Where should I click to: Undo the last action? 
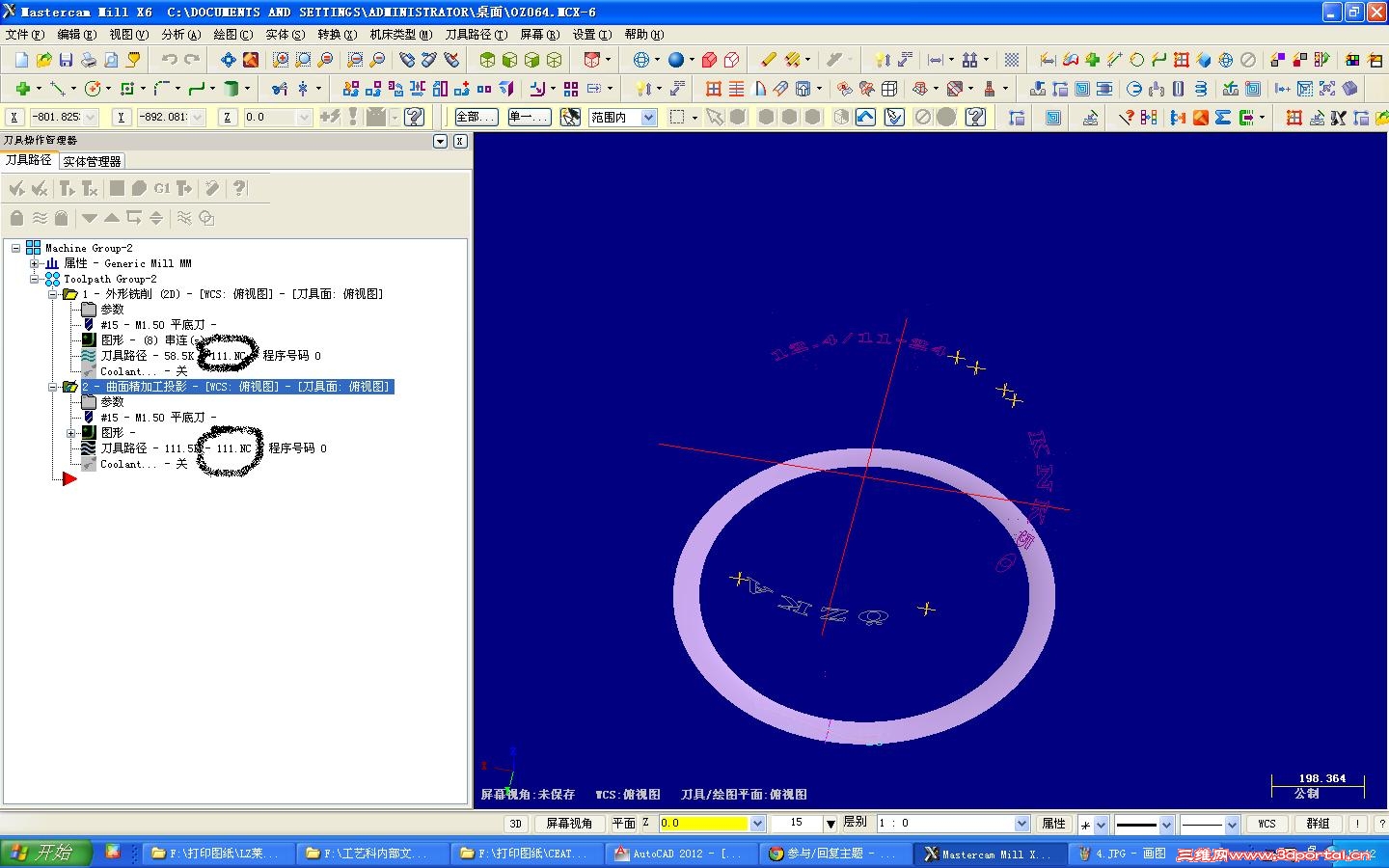169,60
